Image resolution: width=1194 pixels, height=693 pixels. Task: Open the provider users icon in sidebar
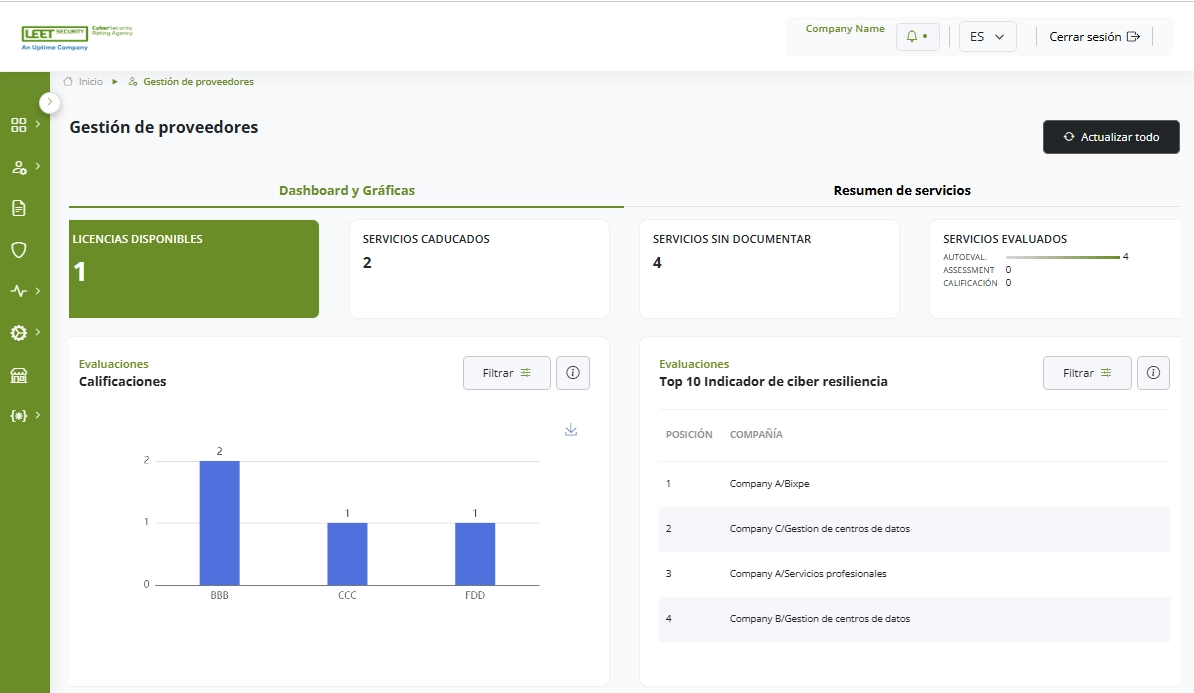pyautogui.click(x=19, y=168)
